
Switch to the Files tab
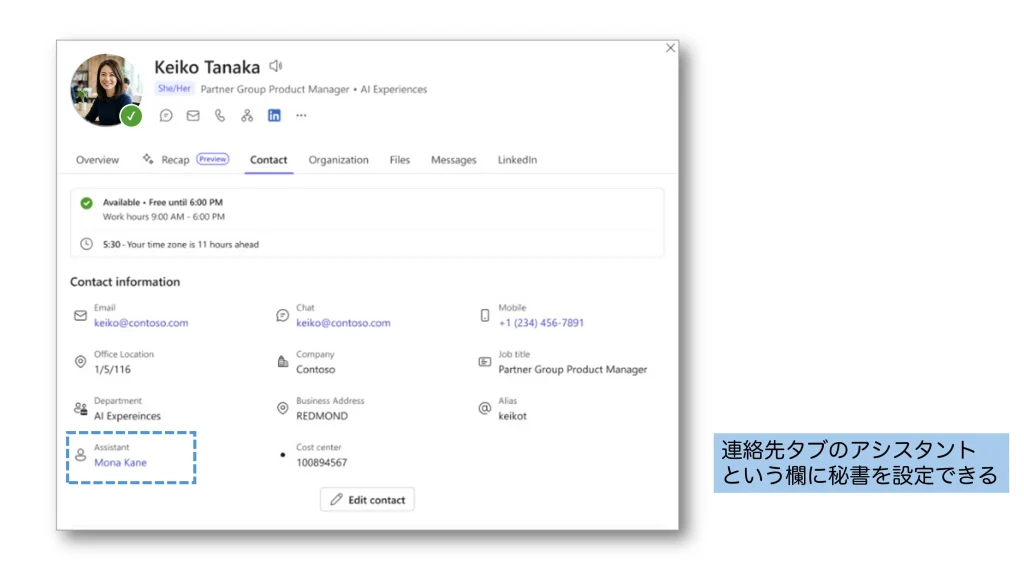400,160
